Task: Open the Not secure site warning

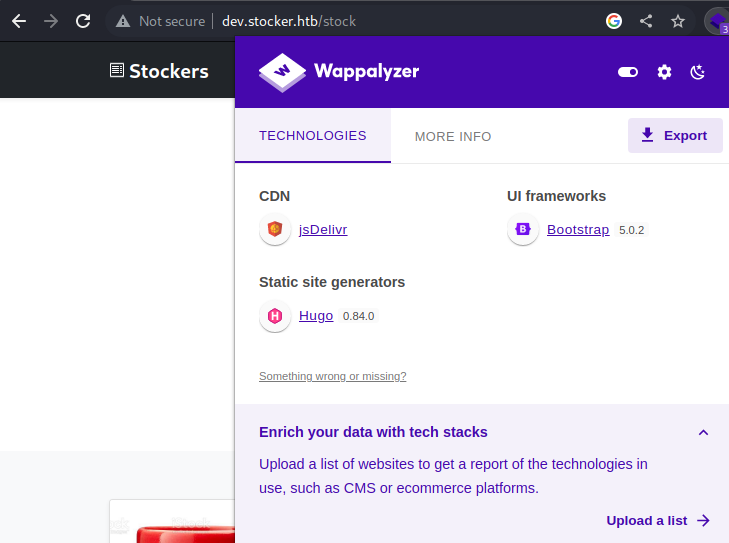Action: click(x=160, y=21)
